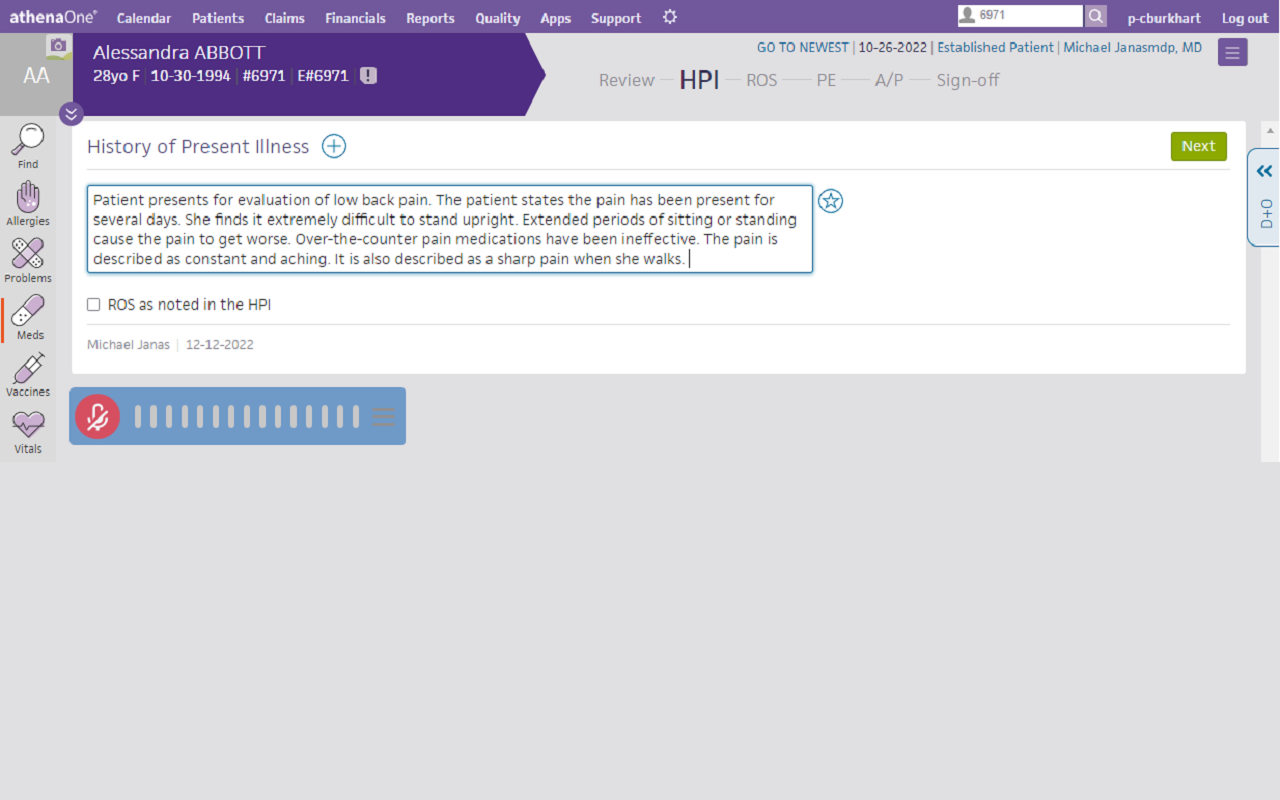Click the green Next button
This screenshot has width=1280, height=800.
[x=1198, y=146]
